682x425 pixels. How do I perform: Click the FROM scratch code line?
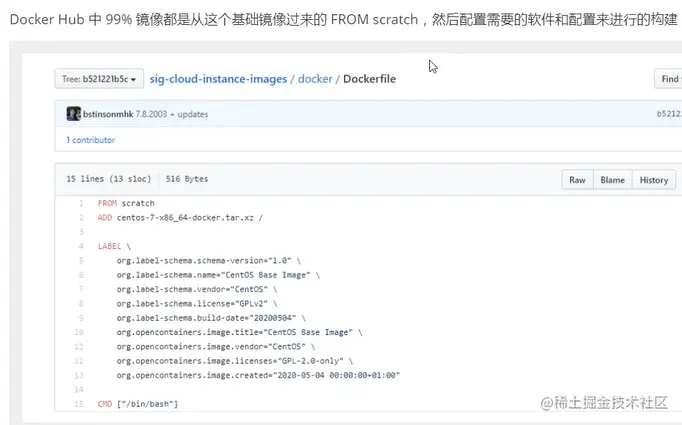126,203
